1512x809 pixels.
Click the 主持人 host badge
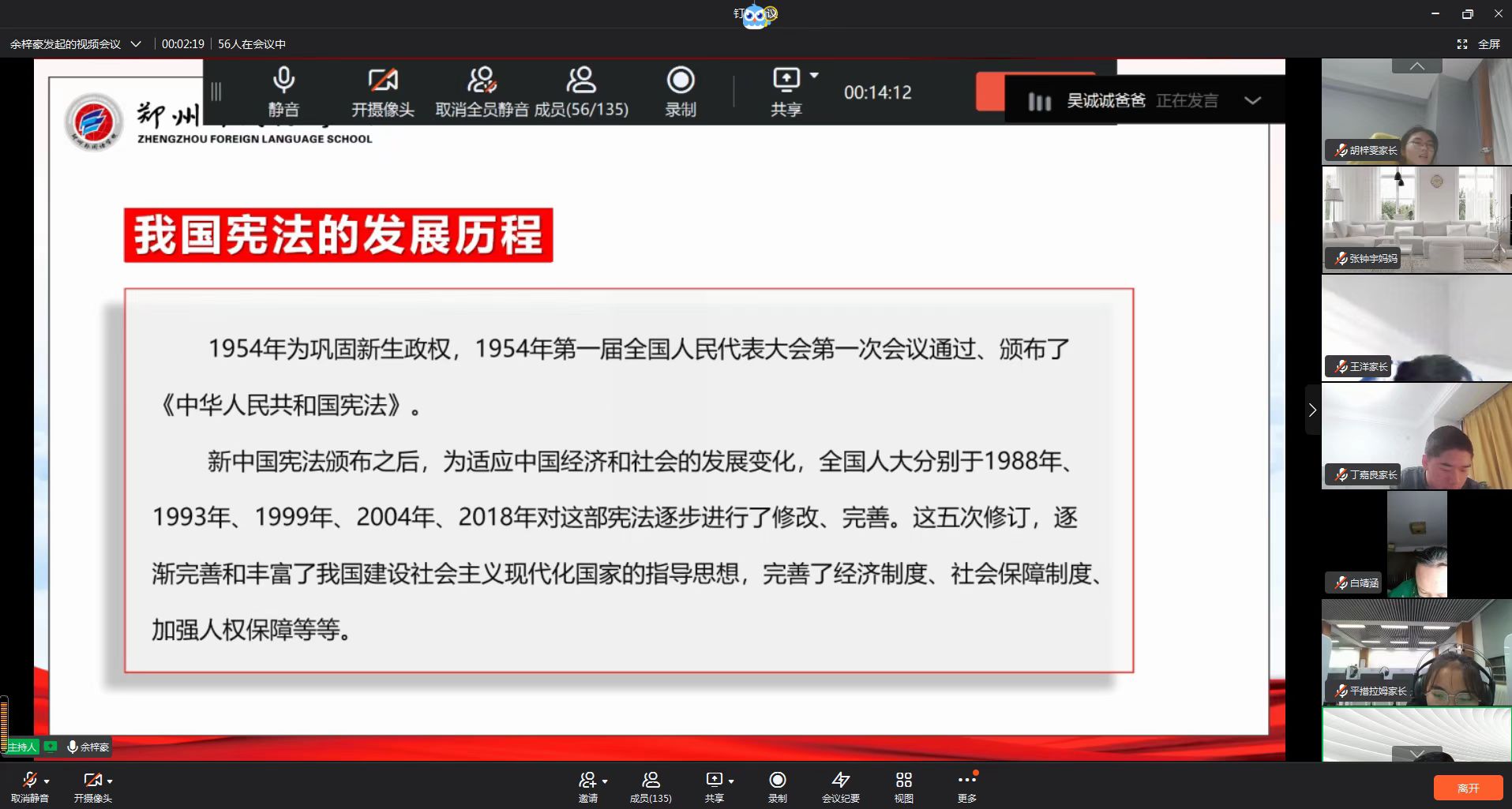point(22,747)
